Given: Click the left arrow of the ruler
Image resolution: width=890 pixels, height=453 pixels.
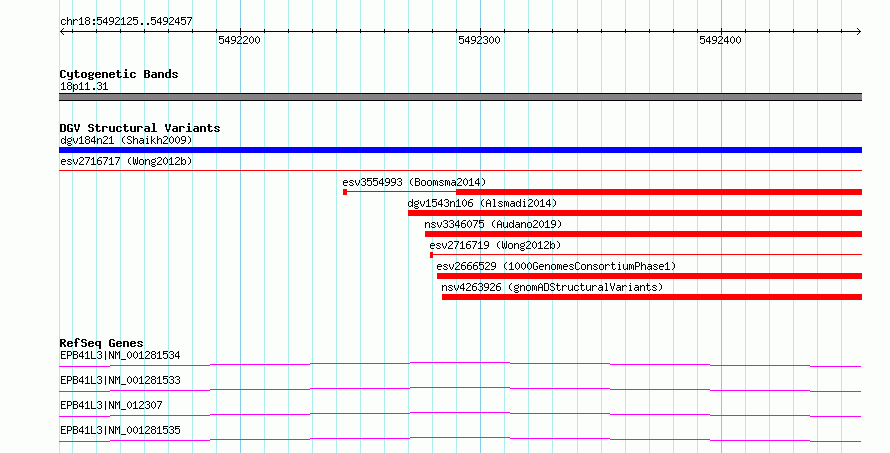Looking at the screenshot, I should [x=62, y=31].
